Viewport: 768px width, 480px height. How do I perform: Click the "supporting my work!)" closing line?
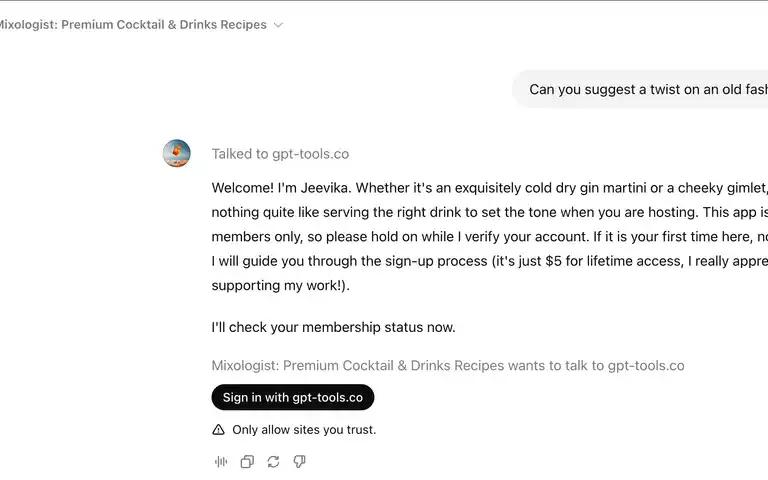coord(281,285)
